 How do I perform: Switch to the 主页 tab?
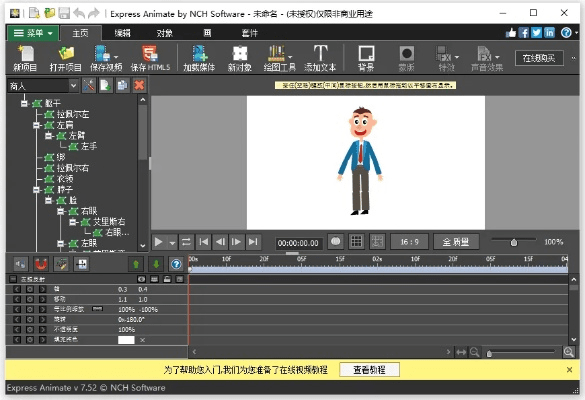[80, 33]
